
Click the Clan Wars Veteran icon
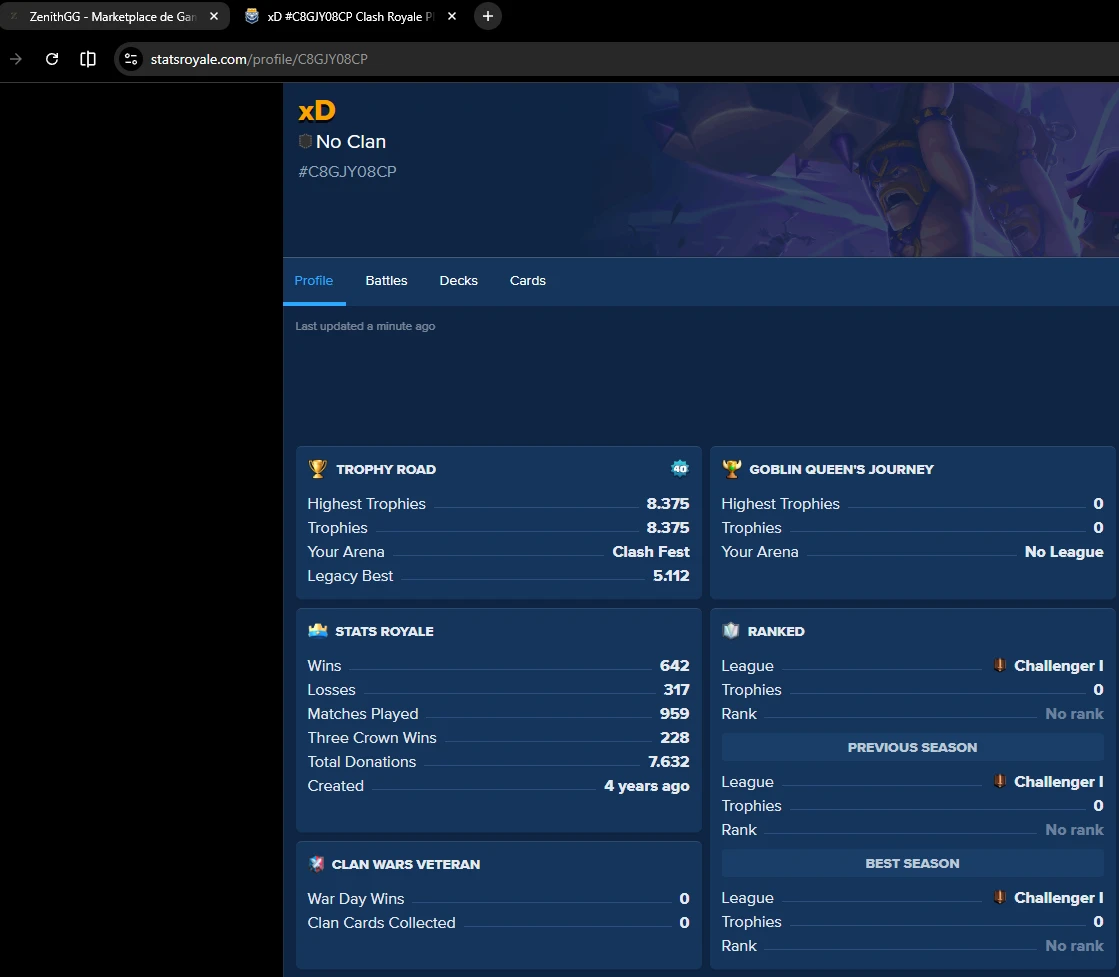coord(317,864)
